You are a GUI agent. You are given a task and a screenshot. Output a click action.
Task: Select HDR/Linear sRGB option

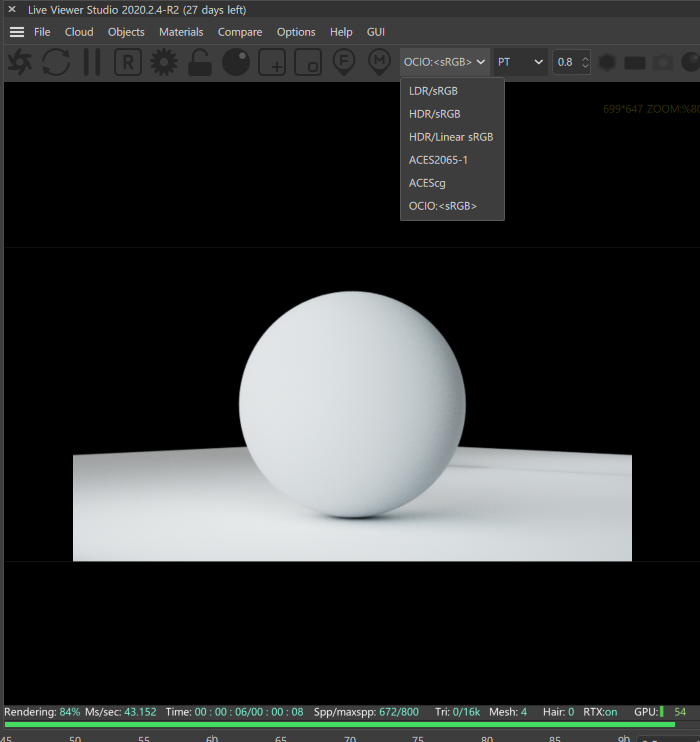tap(452, 137)
